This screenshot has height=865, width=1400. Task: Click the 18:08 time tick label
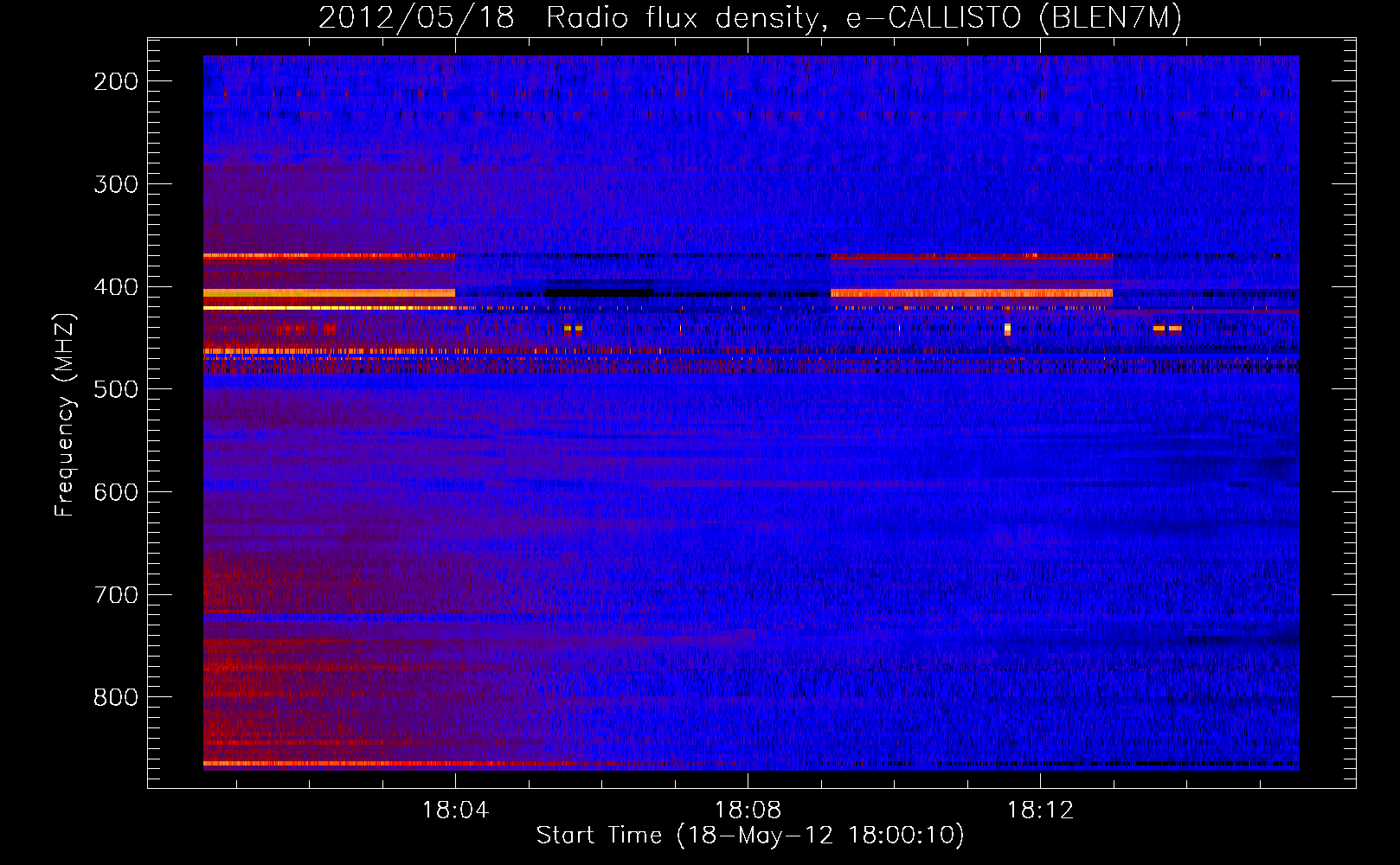click(748, 811)
